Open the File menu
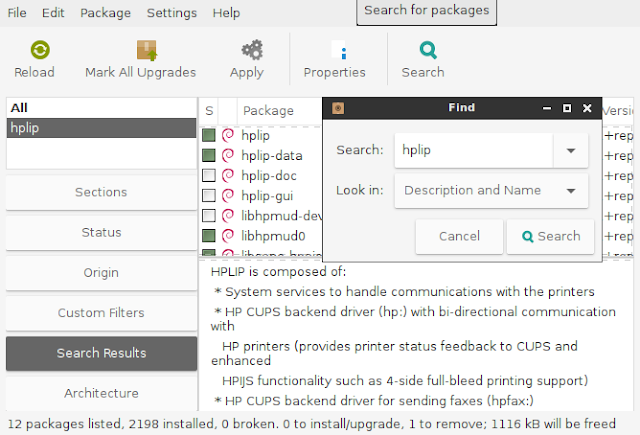 click(x=17, y=13)
